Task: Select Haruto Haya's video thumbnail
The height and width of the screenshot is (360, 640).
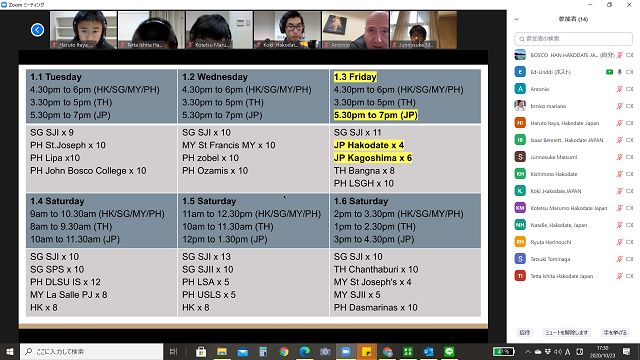Action: pyautogui.click(x=83, y=30)
